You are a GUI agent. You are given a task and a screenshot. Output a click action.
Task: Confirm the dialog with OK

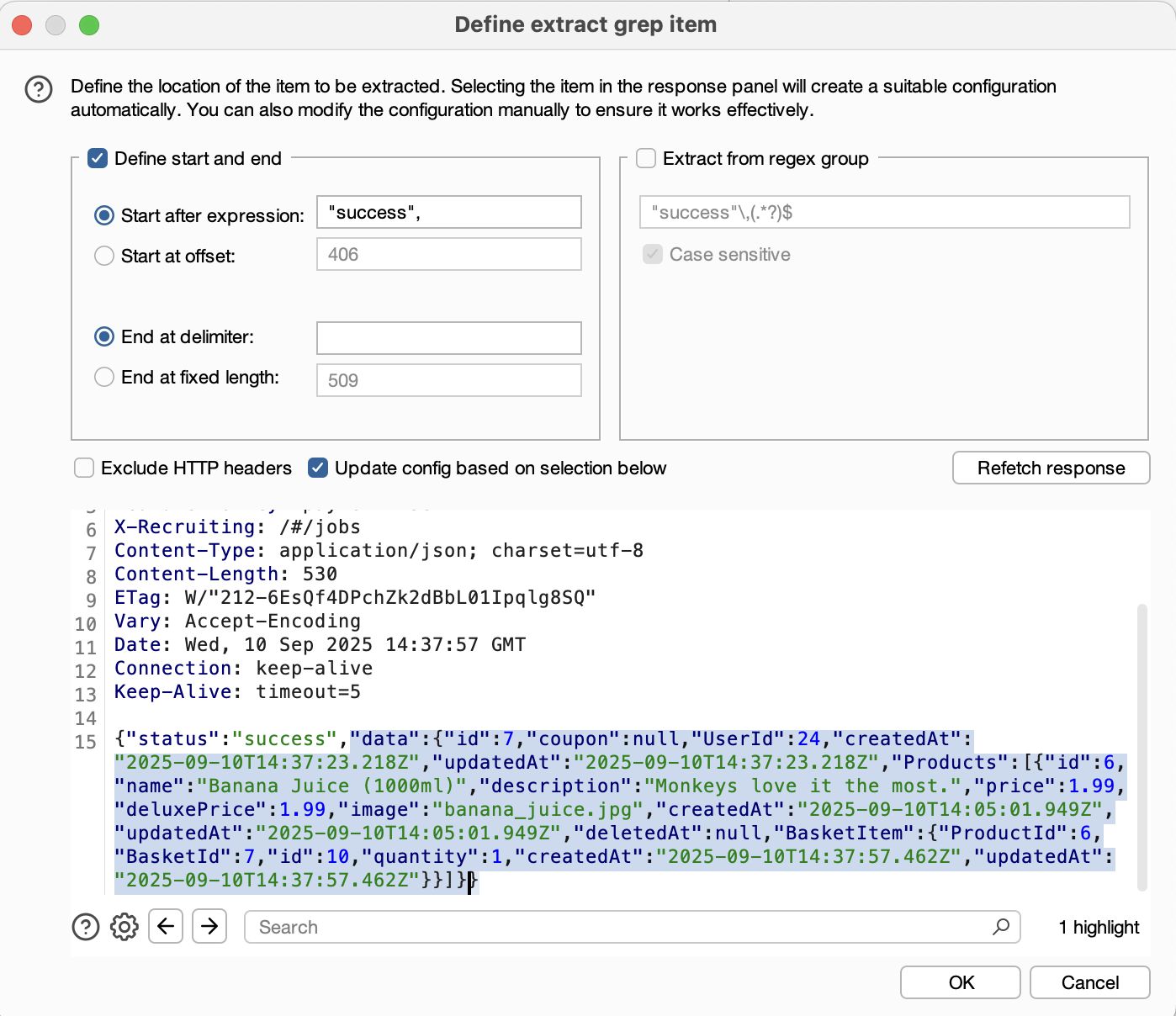click(x=960, y=982)
